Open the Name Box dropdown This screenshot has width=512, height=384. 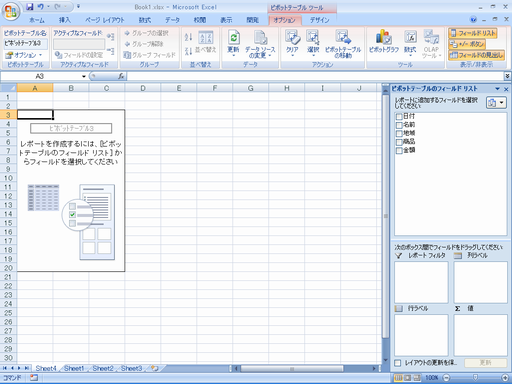[x=84, y=76]
